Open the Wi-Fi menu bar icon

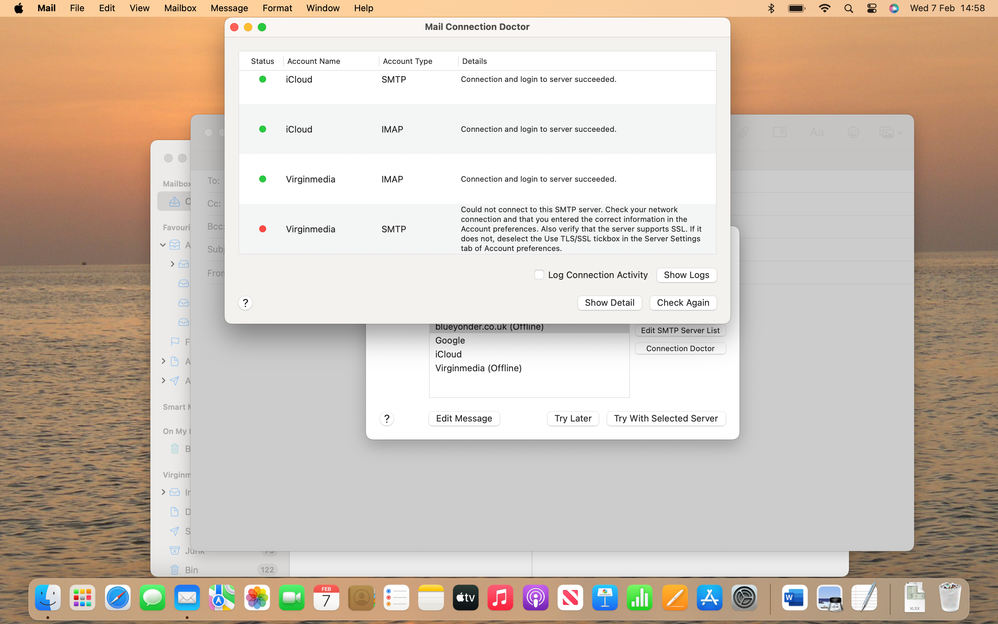824,8
